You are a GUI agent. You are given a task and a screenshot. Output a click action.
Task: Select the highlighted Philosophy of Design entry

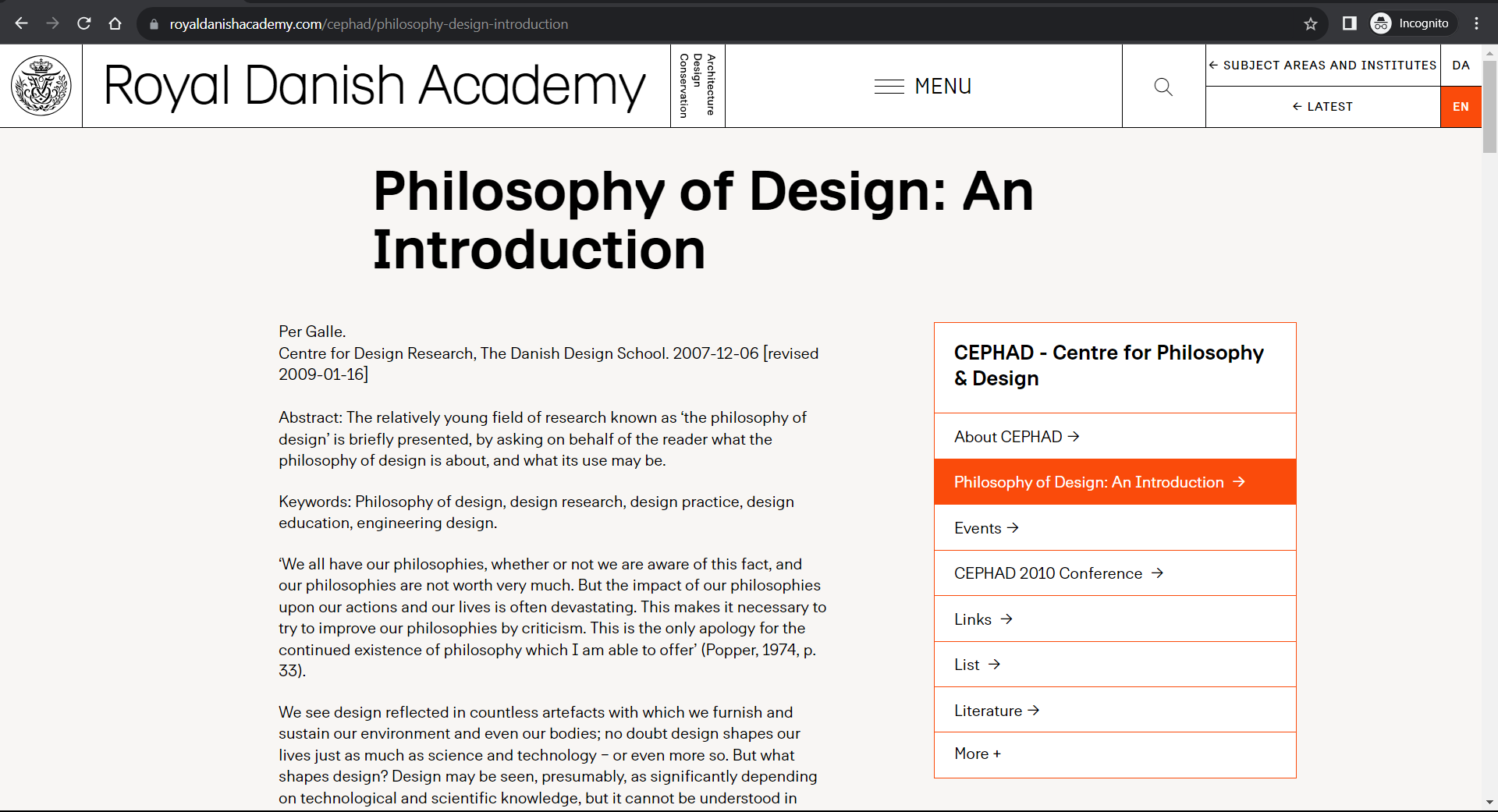click(1088, 481)
